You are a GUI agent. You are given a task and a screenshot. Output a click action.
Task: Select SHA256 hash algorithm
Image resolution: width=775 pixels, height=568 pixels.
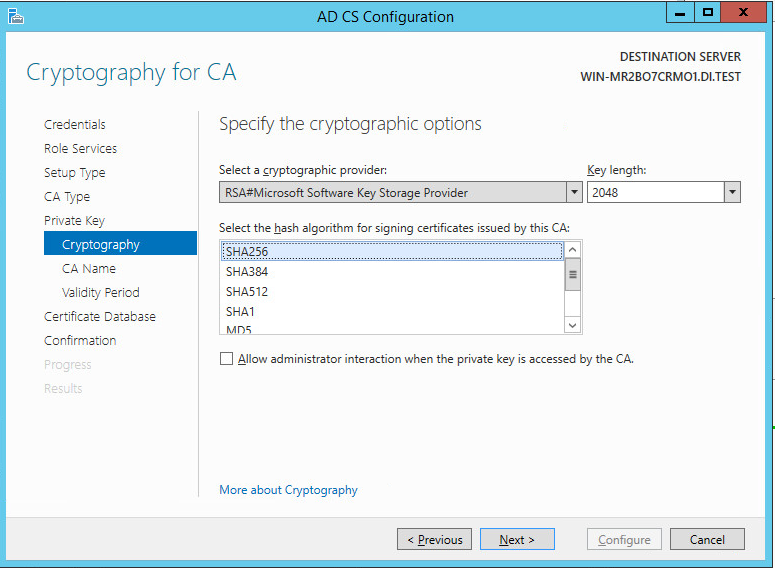(x=247, y=251)
